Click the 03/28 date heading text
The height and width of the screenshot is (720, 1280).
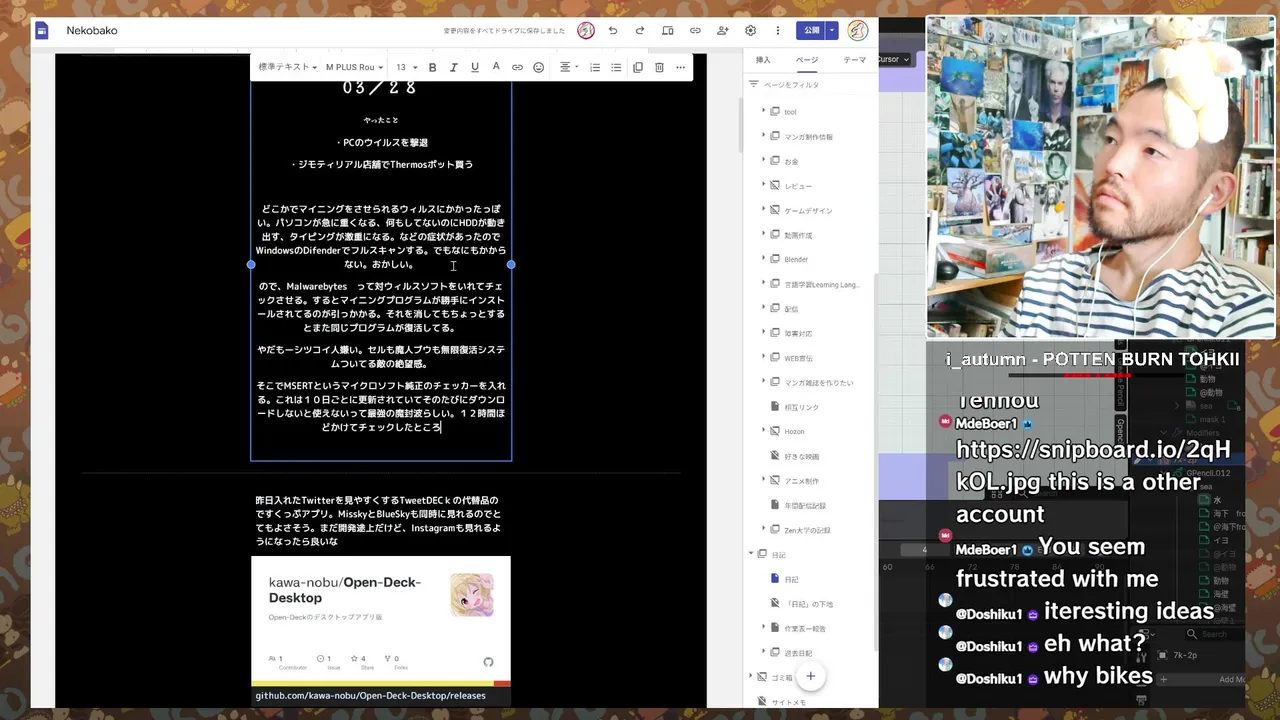coord(379,88)
